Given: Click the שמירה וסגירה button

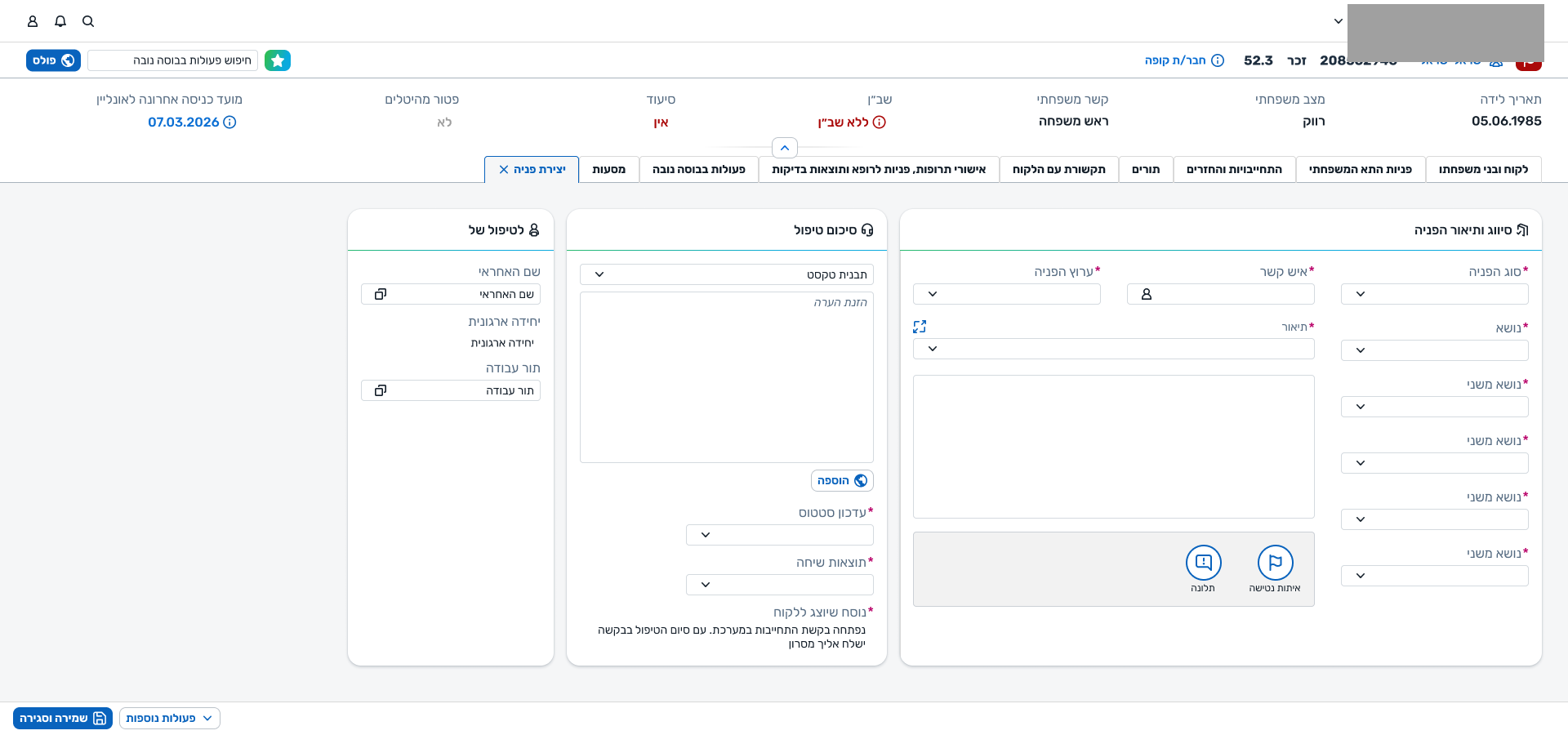Looking at the screenshot, I should tap(63, 718).
